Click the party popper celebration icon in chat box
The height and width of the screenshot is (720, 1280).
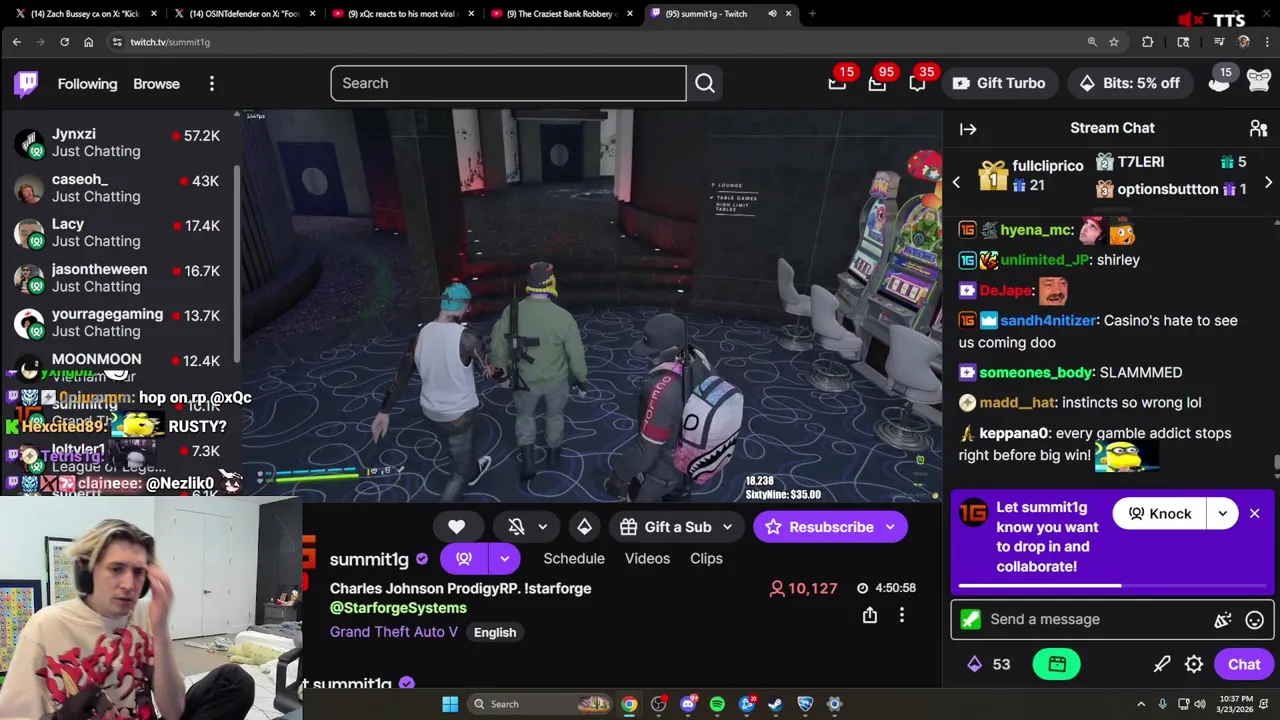tap(1223, 620)
